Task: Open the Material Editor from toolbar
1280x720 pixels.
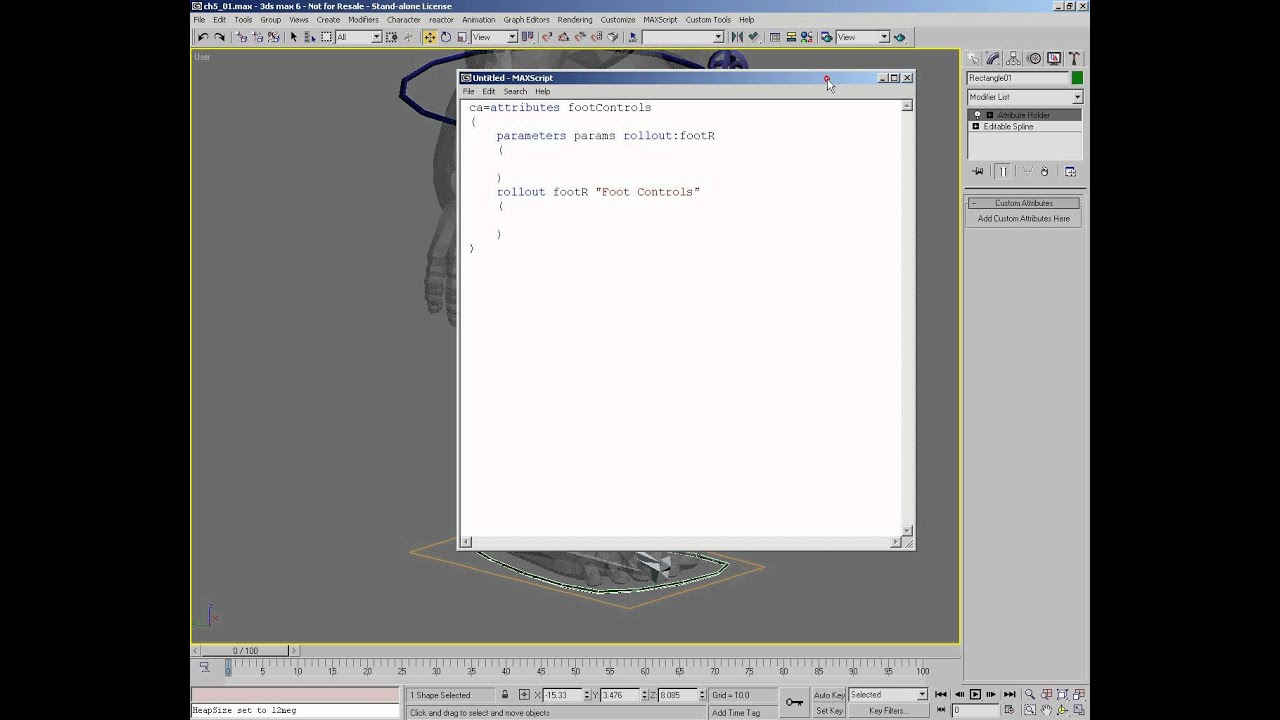Action: click(808, 37)
